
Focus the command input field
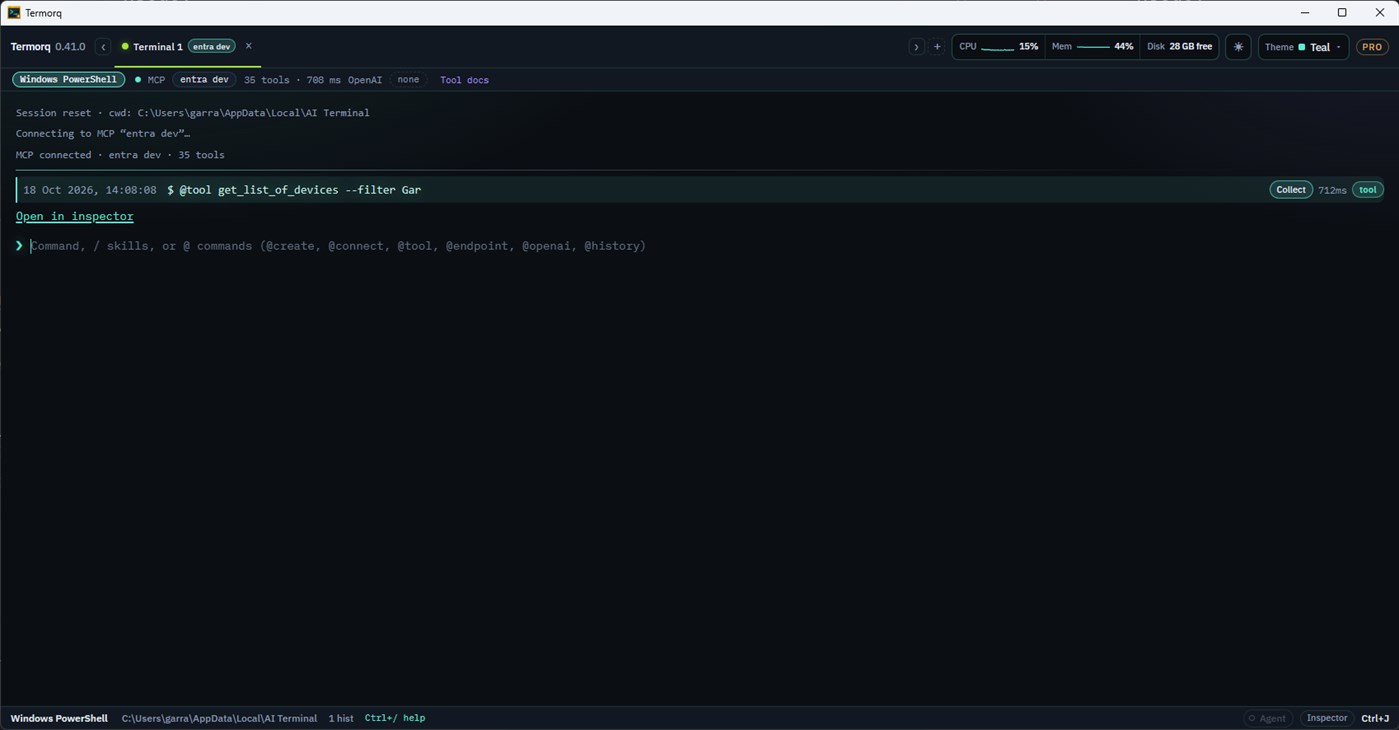[705, 246]
